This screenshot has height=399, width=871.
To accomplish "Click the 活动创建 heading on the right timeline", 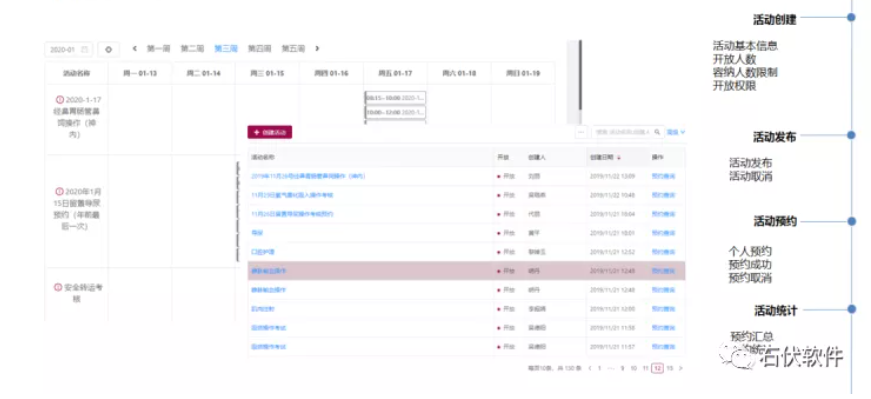I will pos(774,20).
